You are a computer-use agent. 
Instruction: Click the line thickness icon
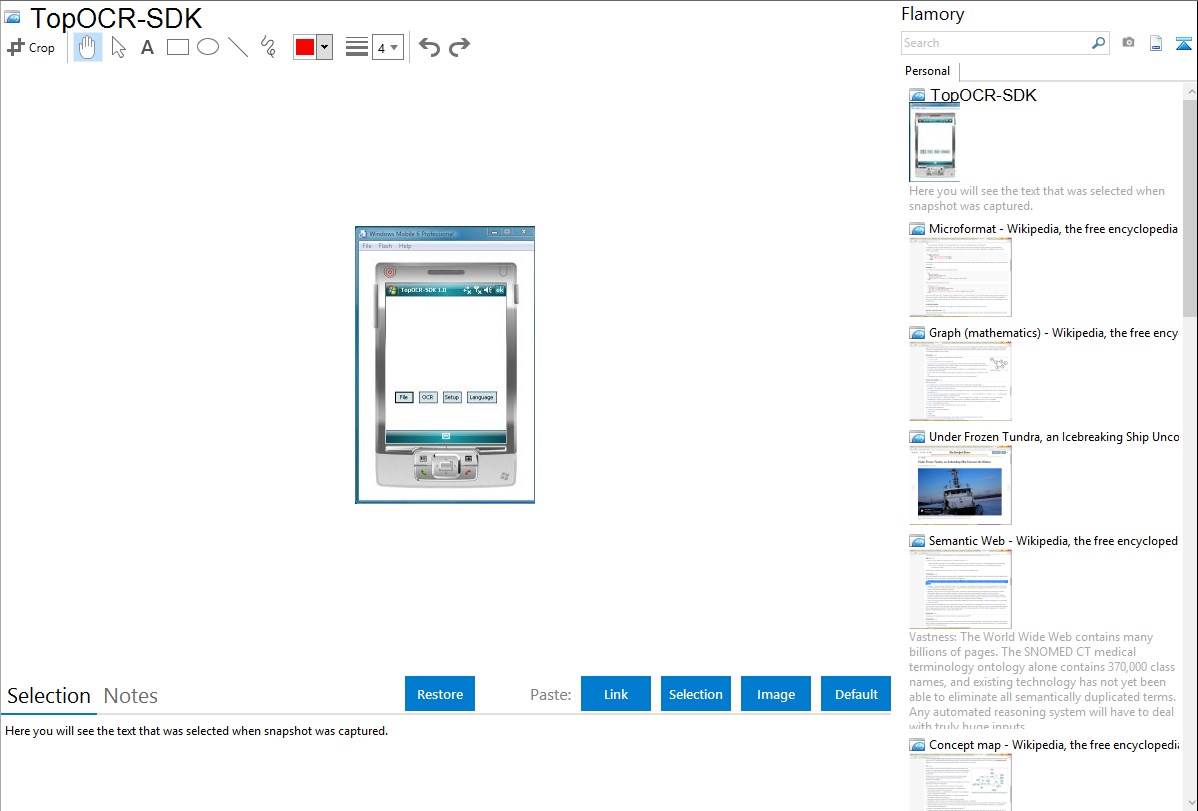(357, 47)
